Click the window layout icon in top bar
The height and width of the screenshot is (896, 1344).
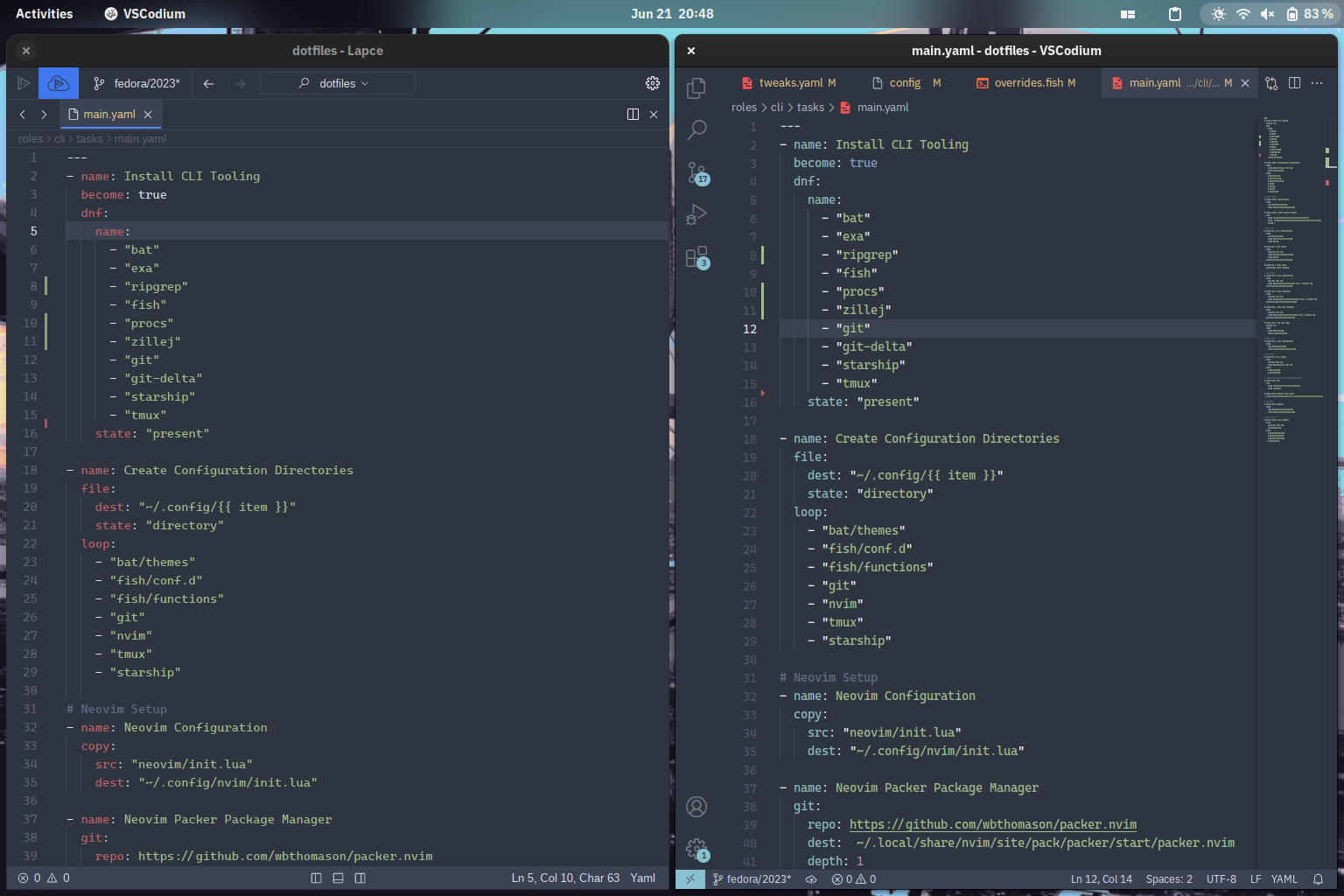(x=1128, y=14)
